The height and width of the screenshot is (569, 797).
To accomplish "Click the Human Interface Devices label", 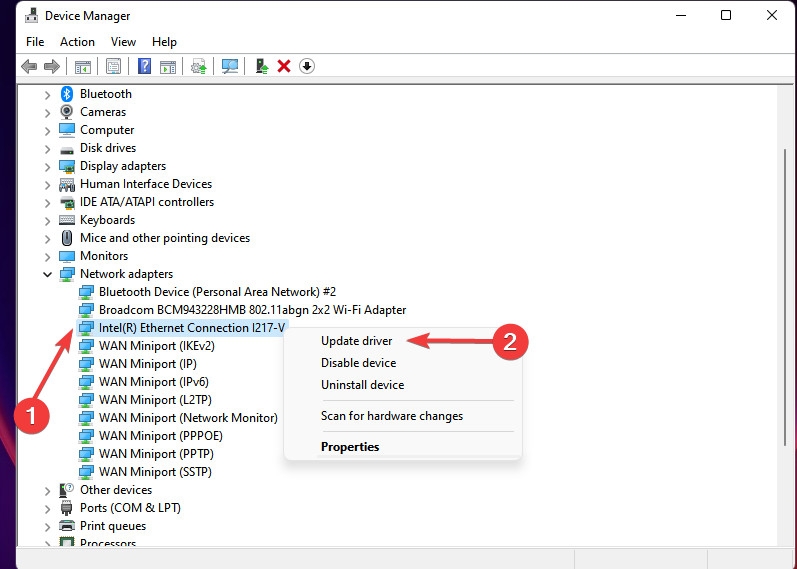I will pos(146,184).
